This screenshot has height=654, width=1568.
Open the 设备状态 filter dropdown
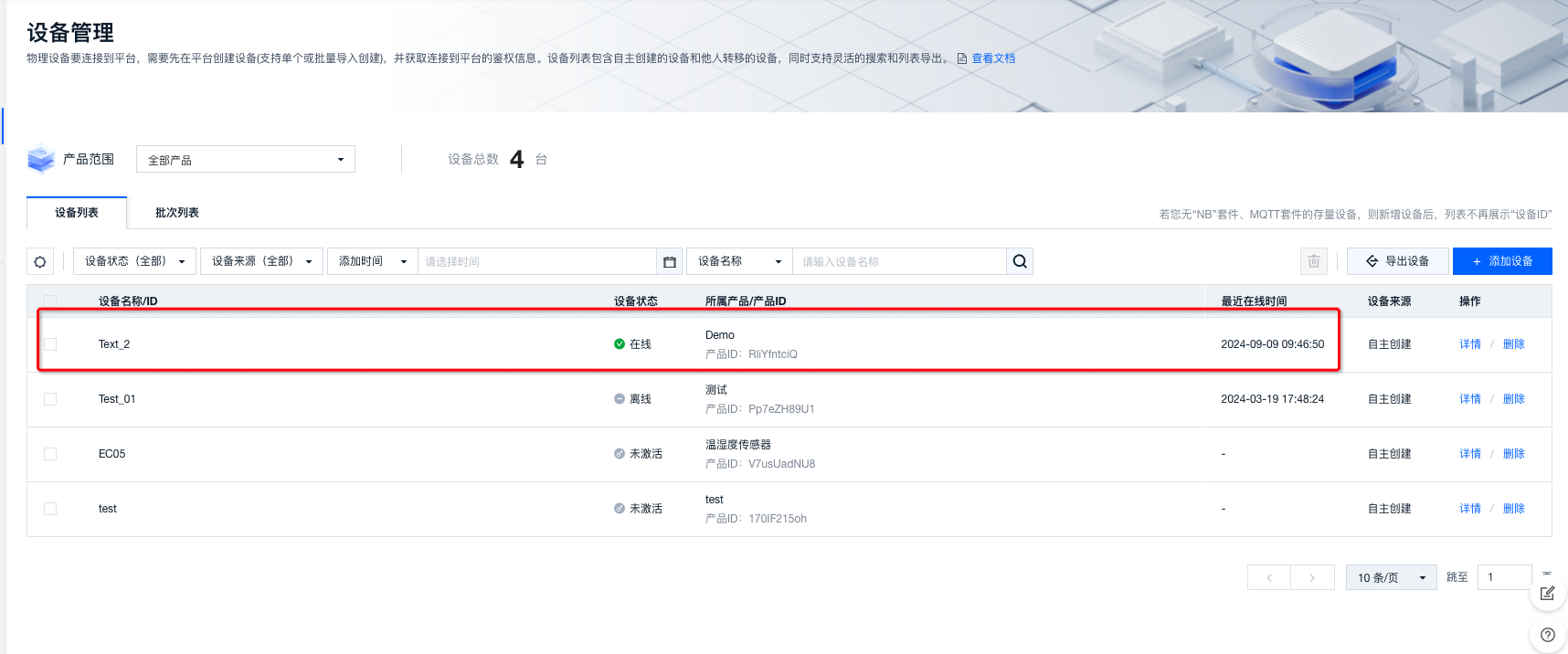134,261
